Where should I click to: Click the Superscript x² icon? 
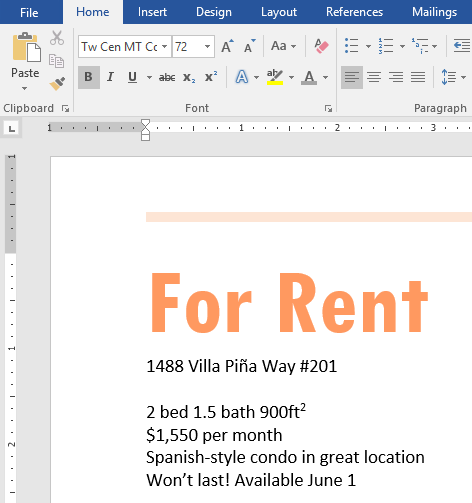[211, 77]
